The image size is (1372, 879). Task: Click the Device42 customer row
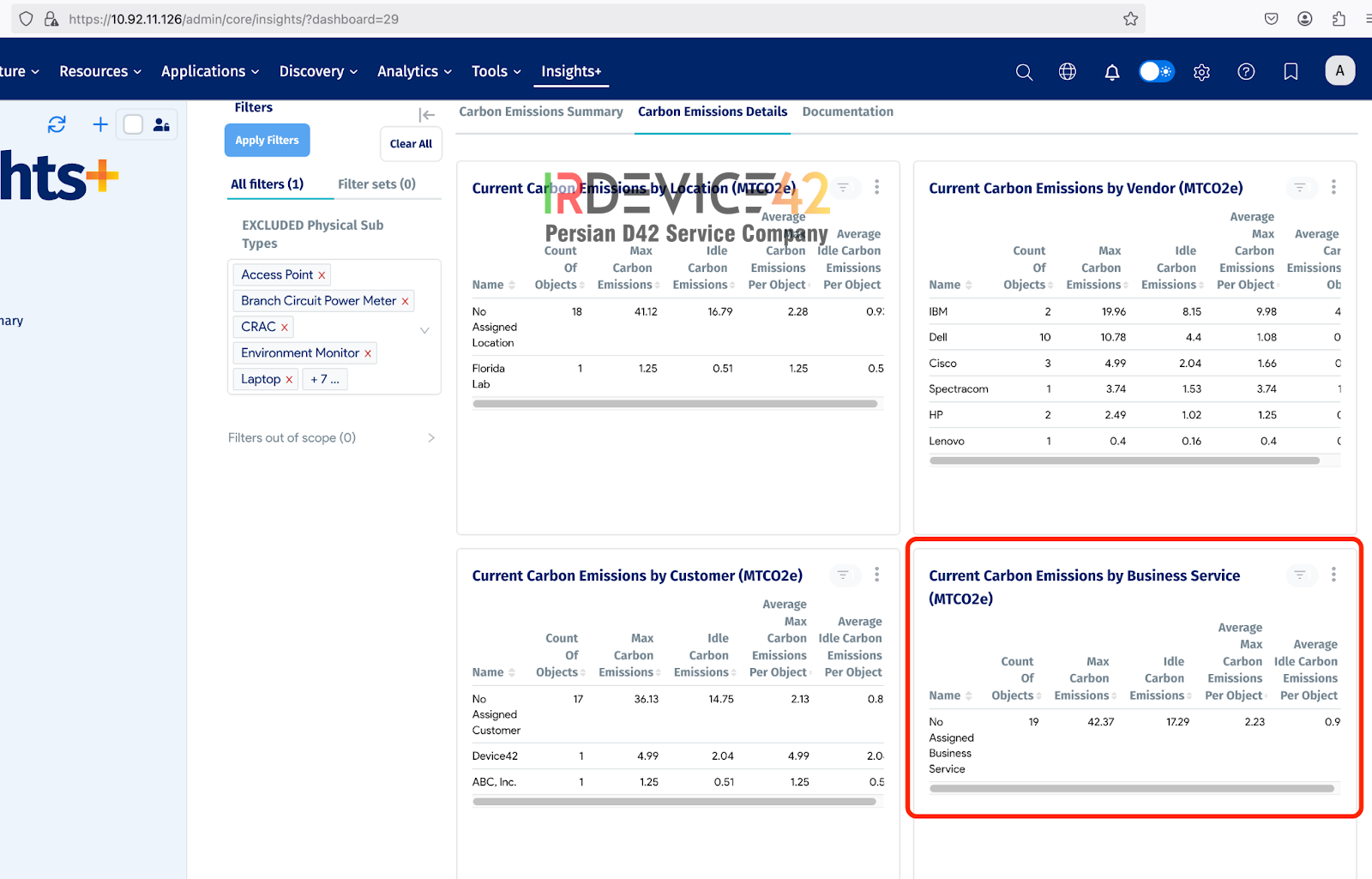[x=677, y=756]
